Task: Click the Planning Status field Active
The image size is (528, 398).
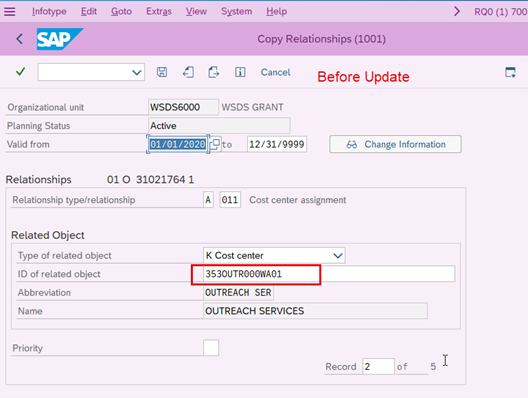Action: click(219, 126)
